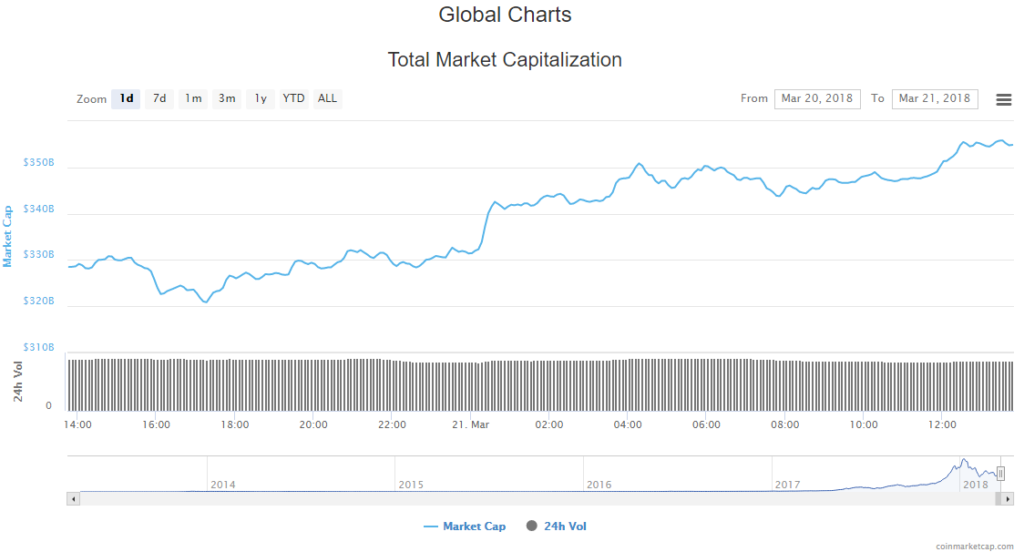The image size is (1024, 552).
Task: Choose the 3m zoom range
Action: (227, 98)
